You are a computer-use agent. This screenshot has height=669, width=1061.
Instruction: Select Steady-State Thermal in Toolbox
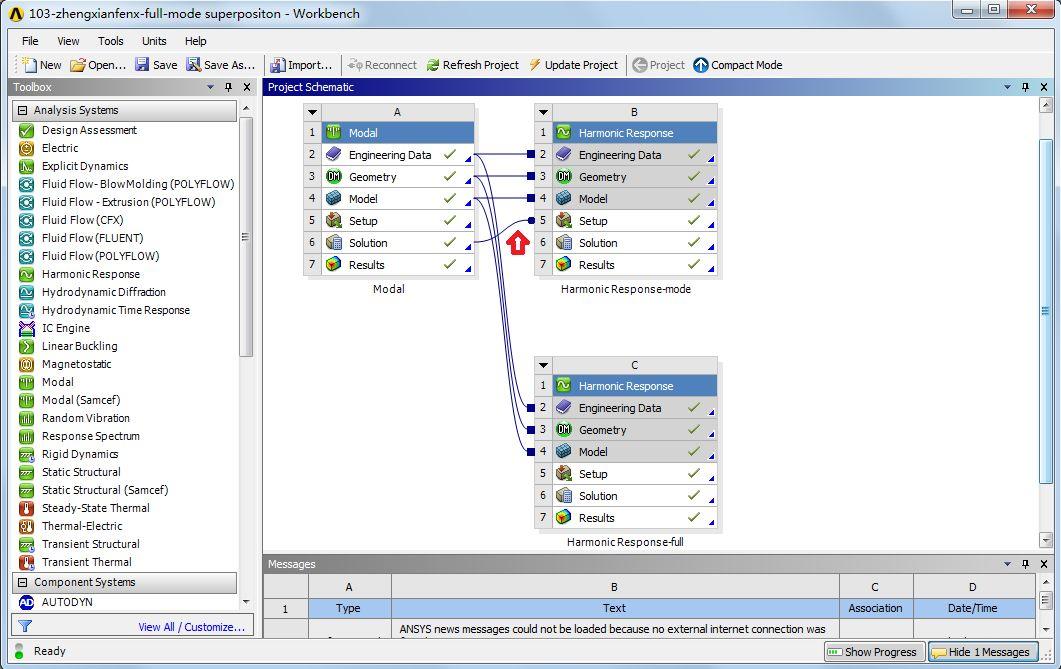click(x=95, y=508)
